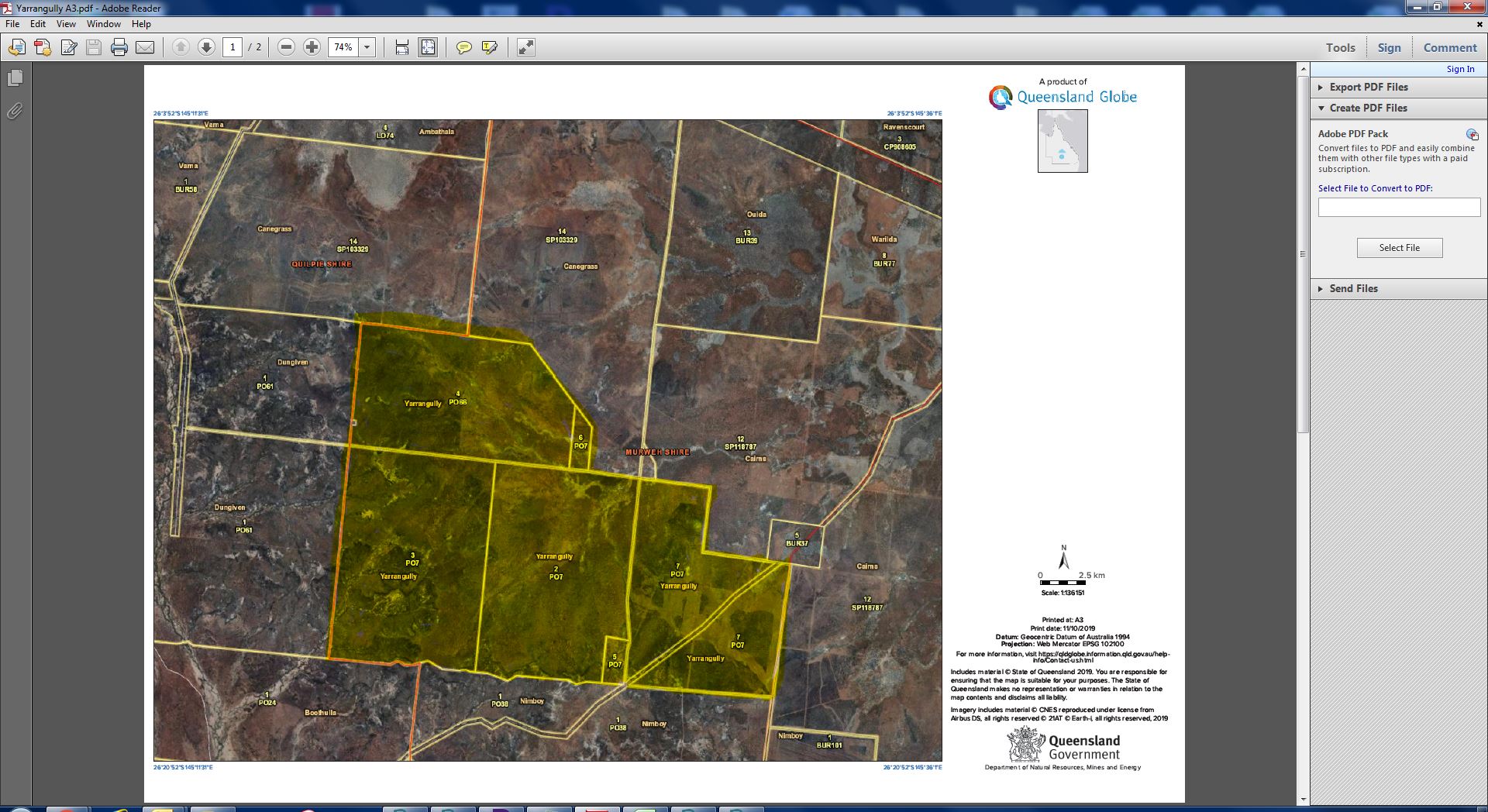Viewport: 1488px width, 812px height.
Task: Expand the Export PDF Files section
Action: point(1368,87)
